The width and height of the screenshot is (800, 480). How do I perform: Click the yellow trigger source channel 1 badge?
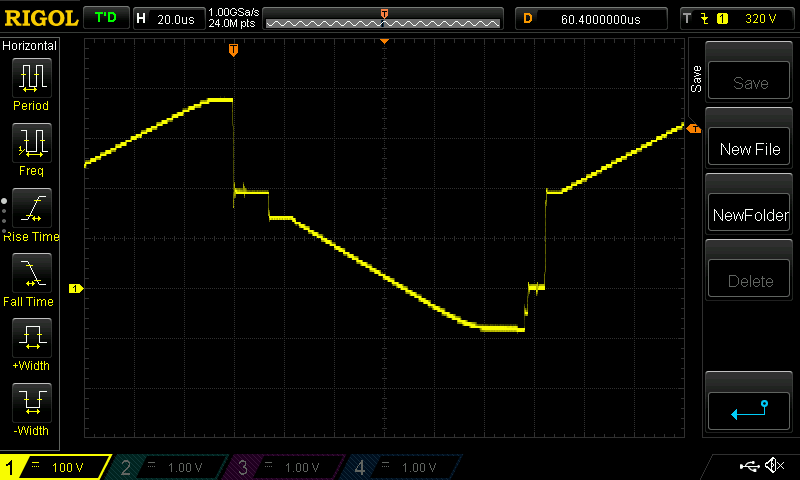(x=722, y=19)
